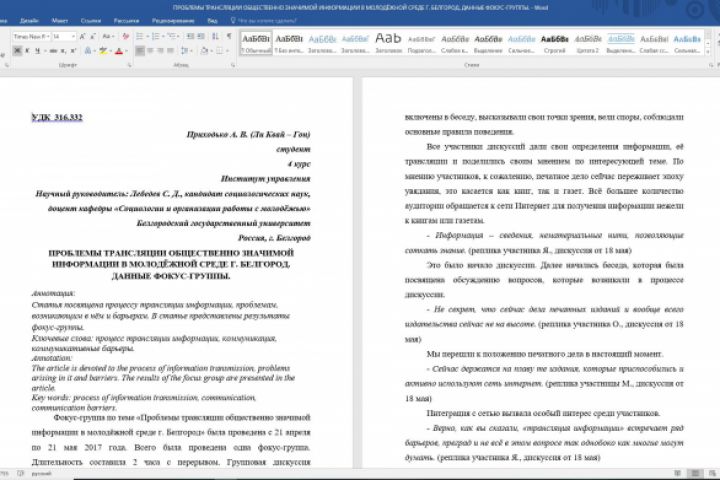Click the Аннотация: line in document
The width and height of the screenshot is (720, 480).
(x=53, y=293)
